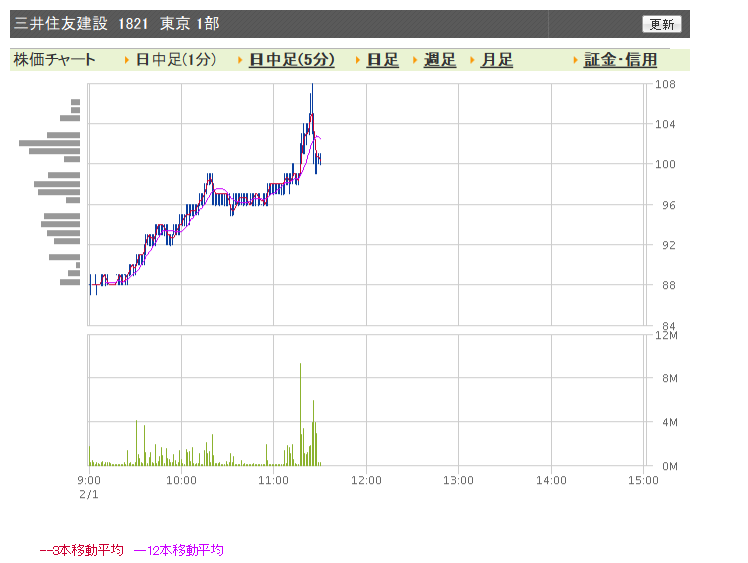Click the longest volume-by-price histogram bar
This screenshot has width=748, height=563.
click(50, 143)
